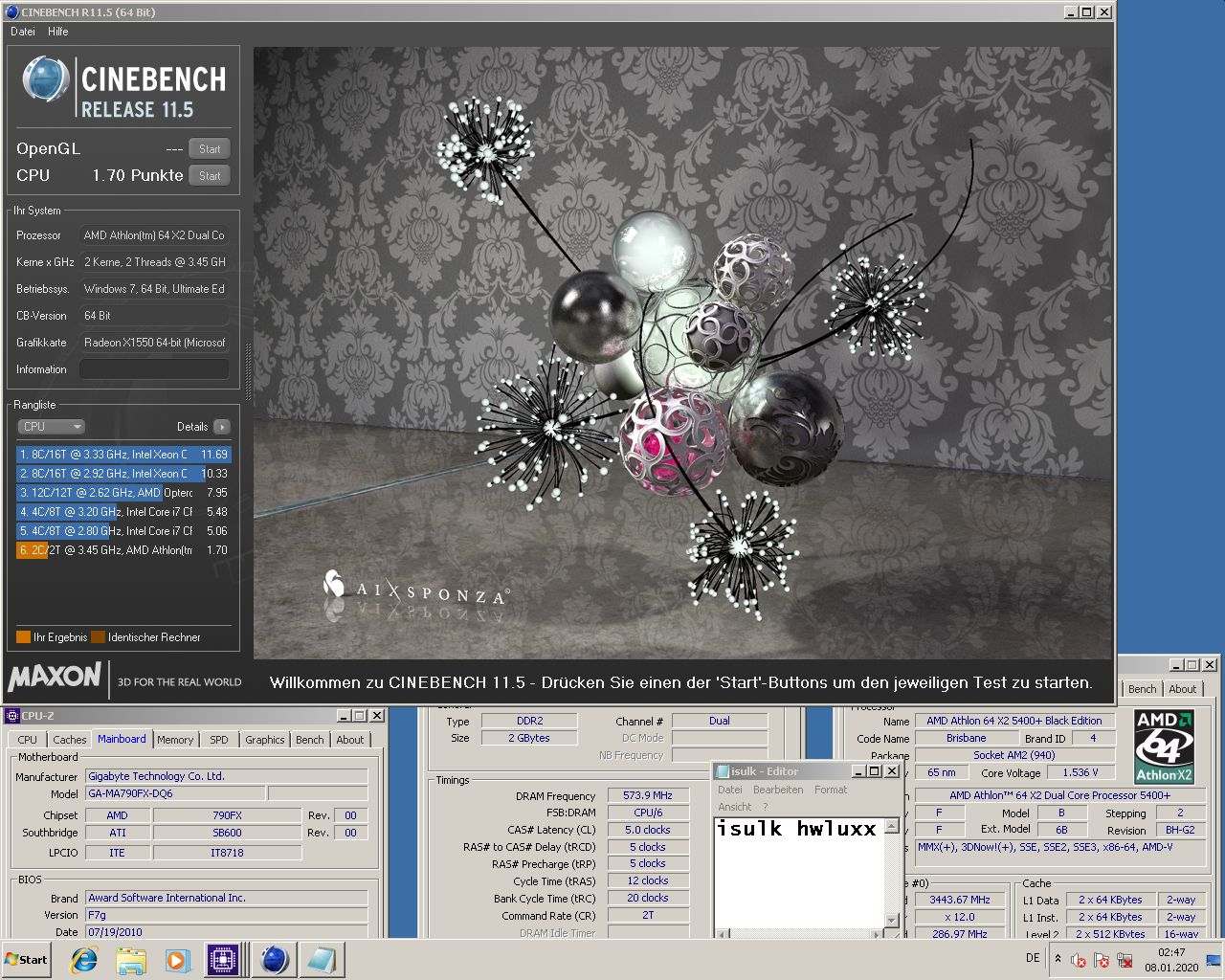Click the SB600 southbridge value
The height and width of the screenshot is (980, 1225).
[227, 833]
